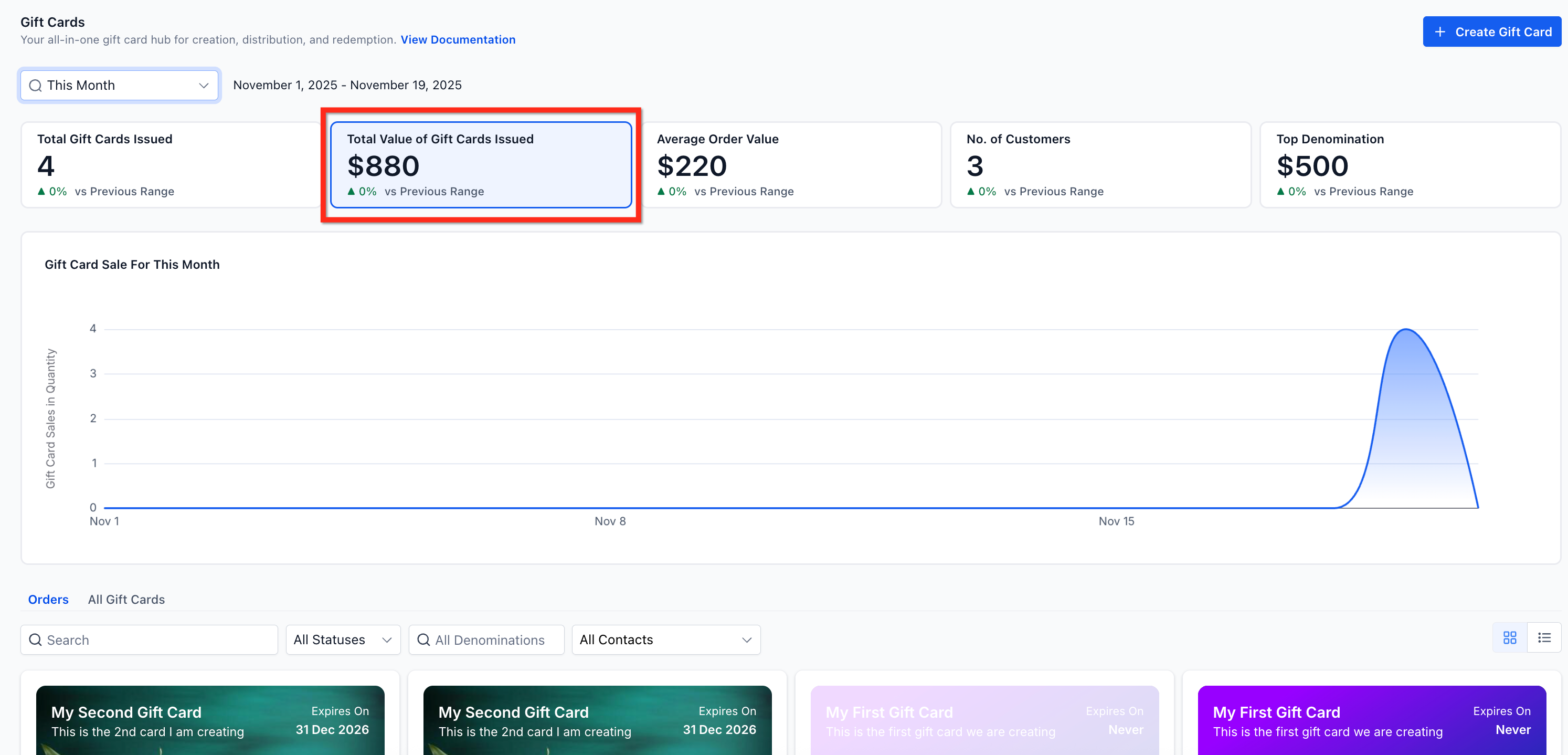Screen dimensions: 1568x755
Task: Click the green trend arrow under Total Gift Cards Issued
Action: (x=41, y=191)
